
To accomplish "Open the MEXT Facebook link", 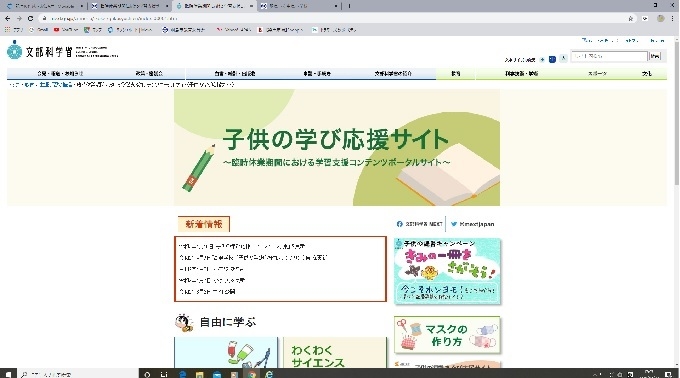I will [x=419, y=224].
